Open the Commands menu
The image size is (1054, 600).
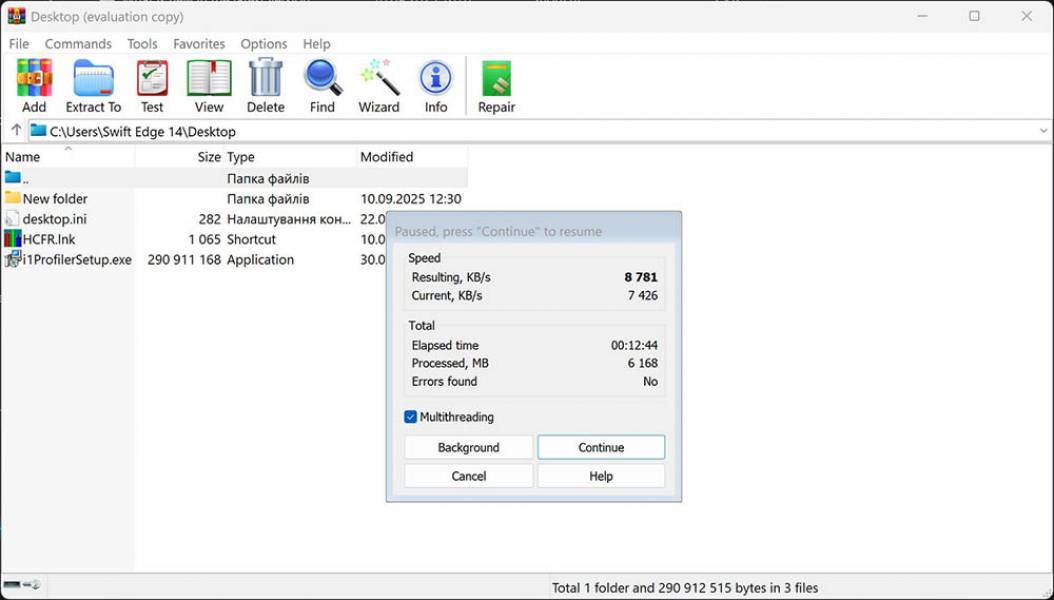pos(78,44)
